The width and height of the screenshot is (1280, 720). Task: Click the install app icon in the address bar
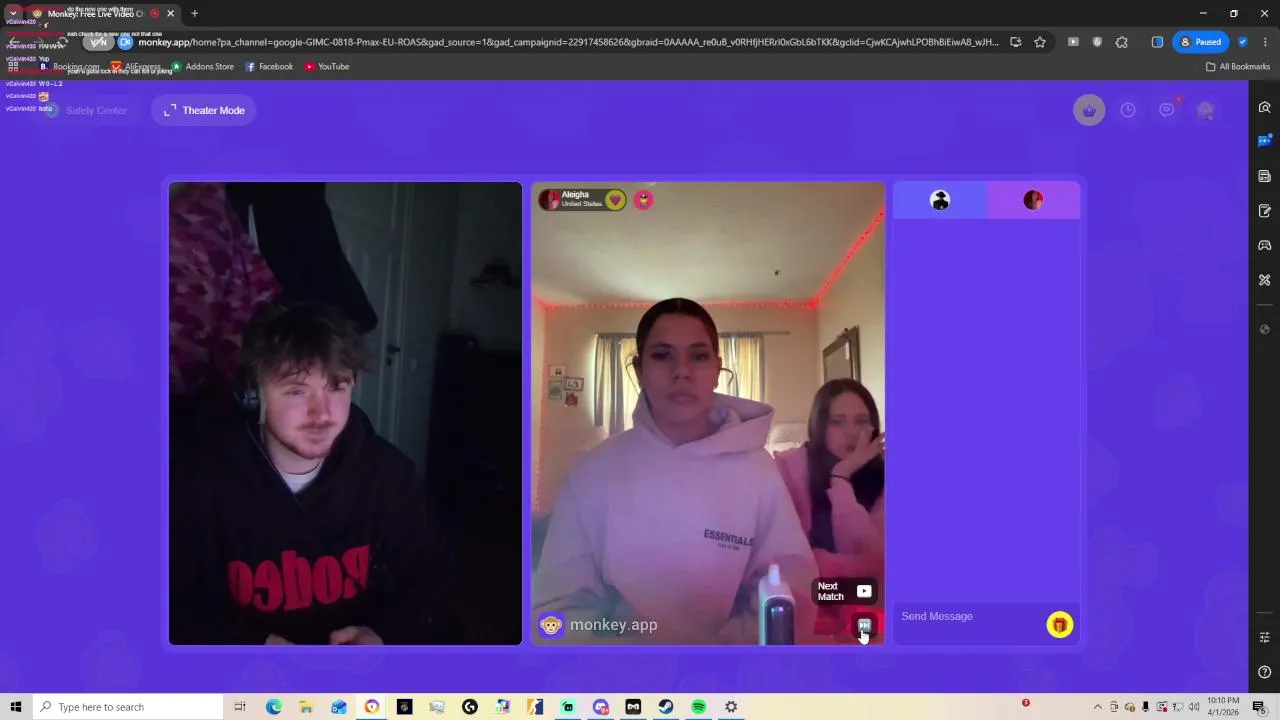(x=1016, y=42)
